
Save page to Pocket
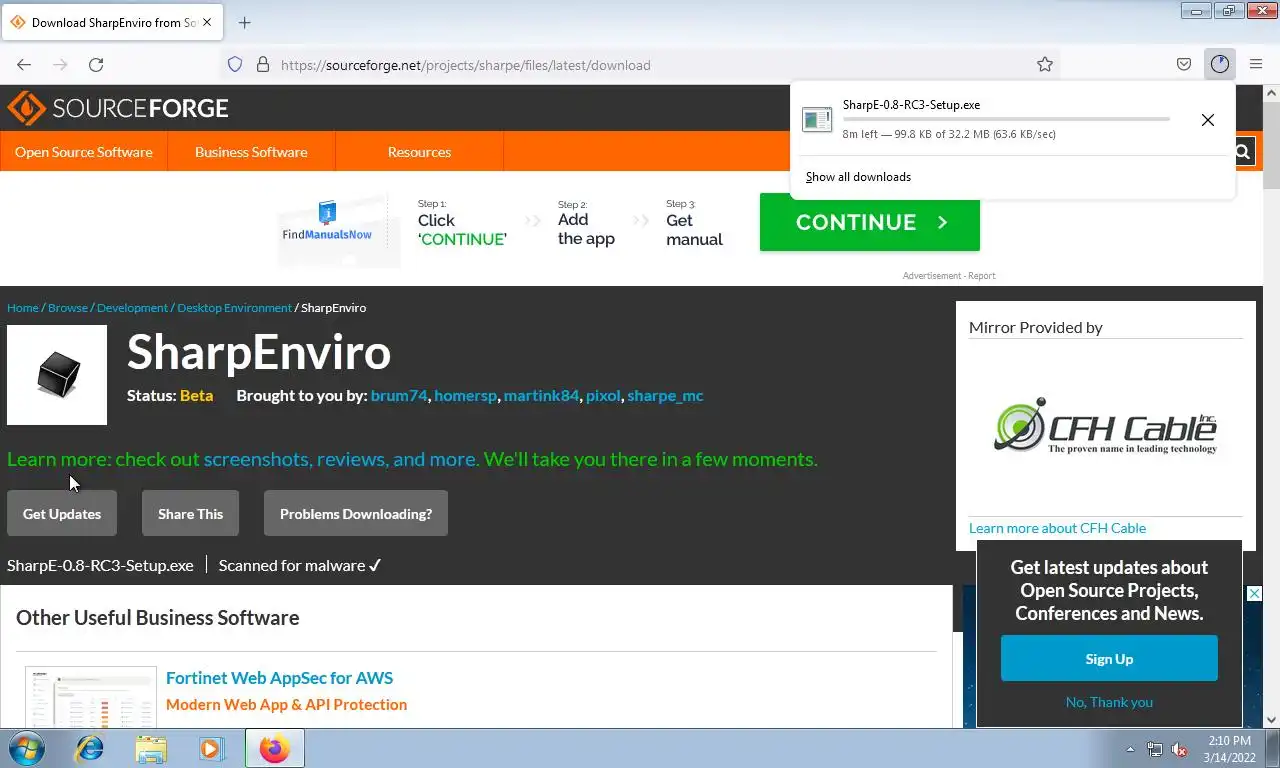(1184, 65)
